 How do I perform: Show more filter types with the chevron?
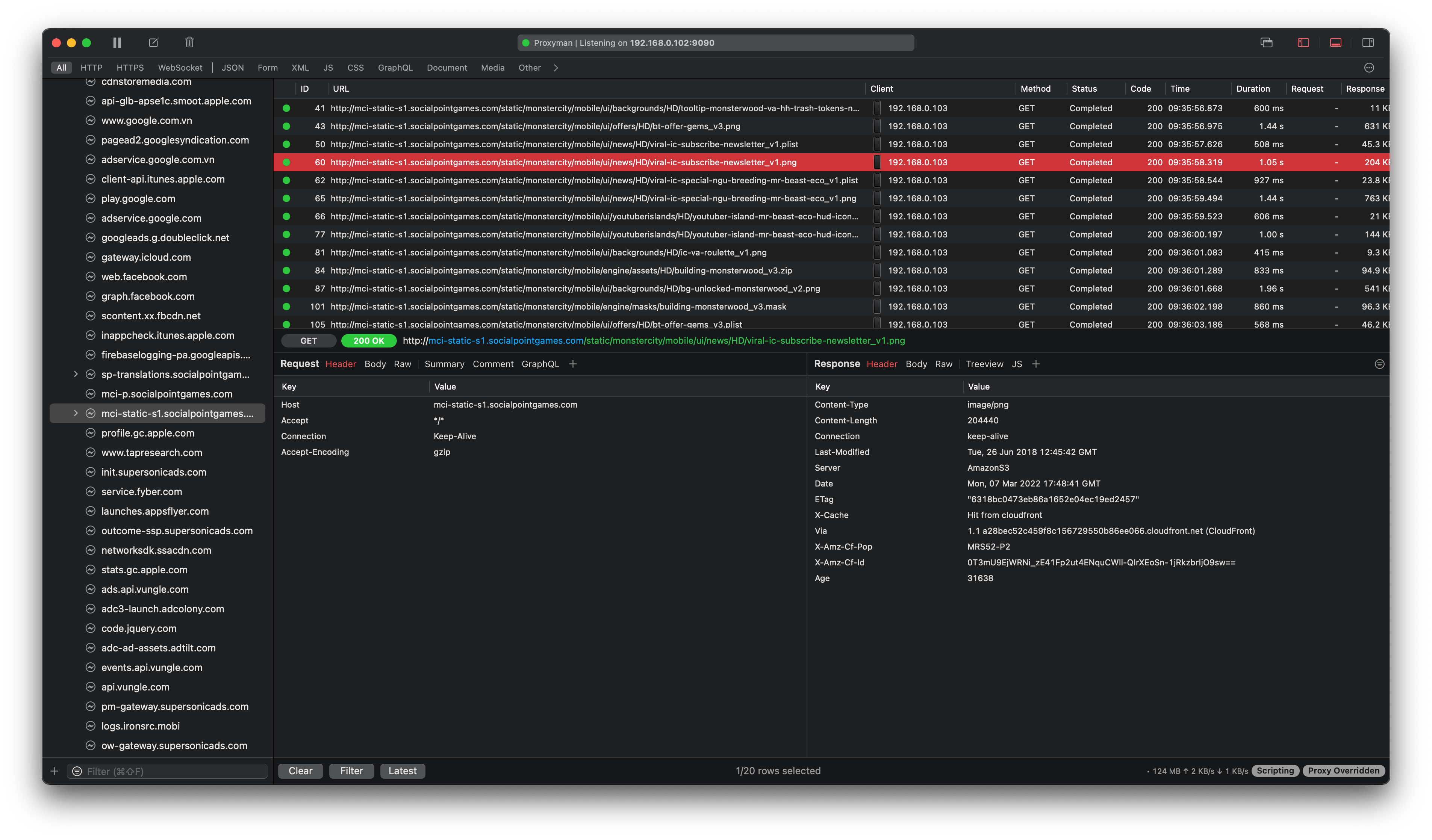pos(556,68)
